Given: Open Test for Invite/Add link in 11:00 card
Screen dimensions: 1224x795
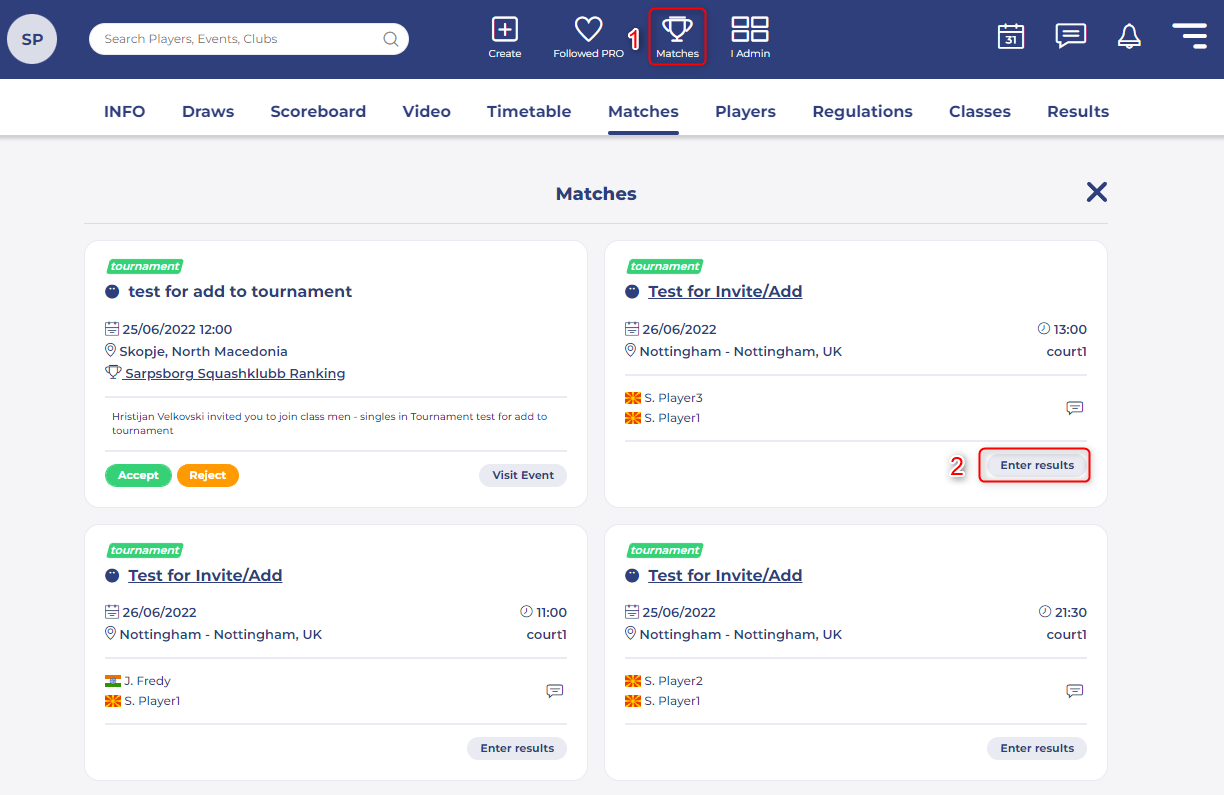Looking at the screenshot, I should tap(205, 575).
